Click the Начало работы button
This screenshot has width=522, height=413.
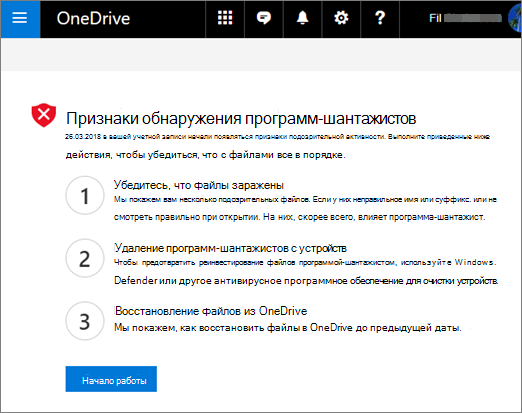point(111,379)
